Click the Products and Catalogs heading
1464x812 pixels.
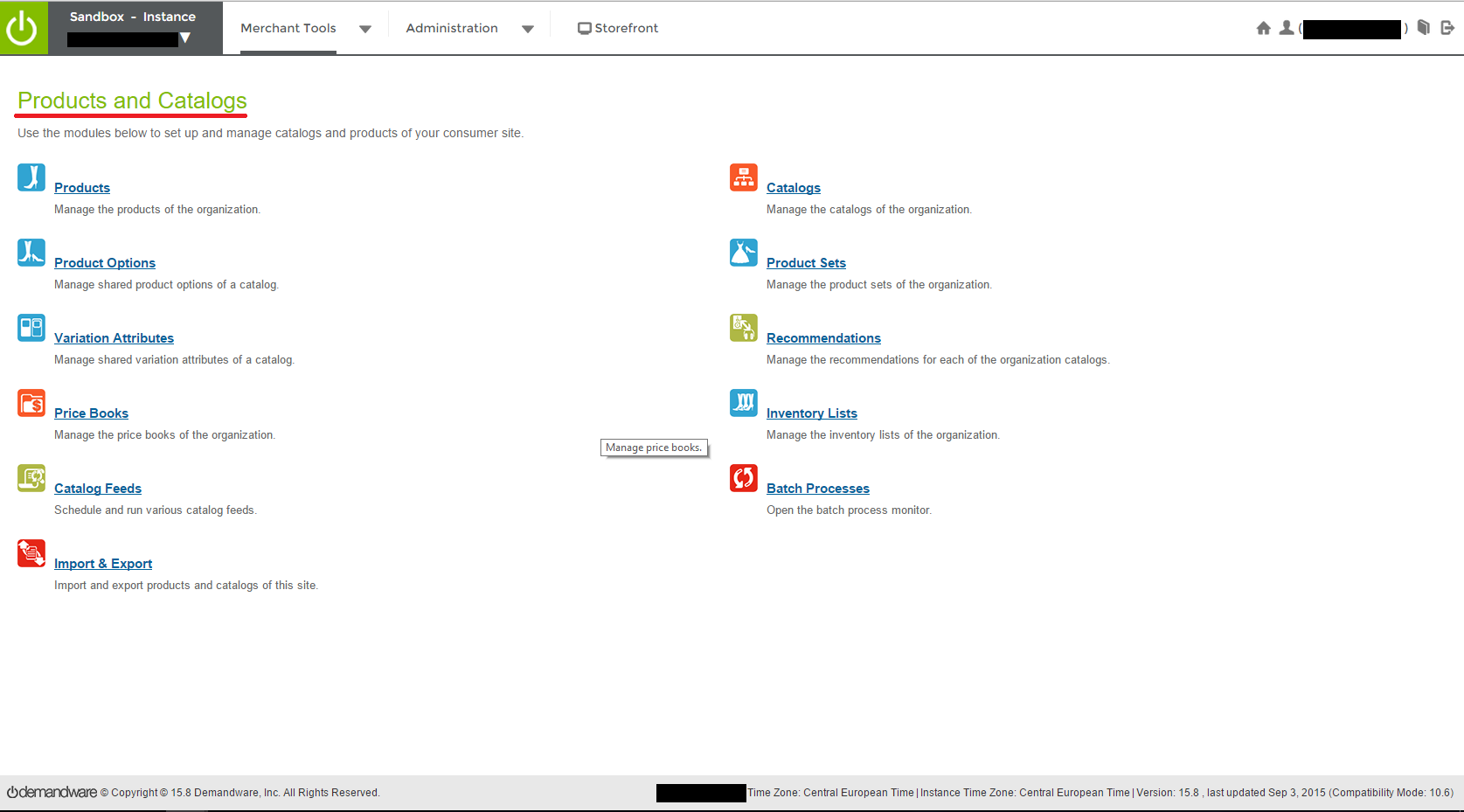(x=132, y=101)
